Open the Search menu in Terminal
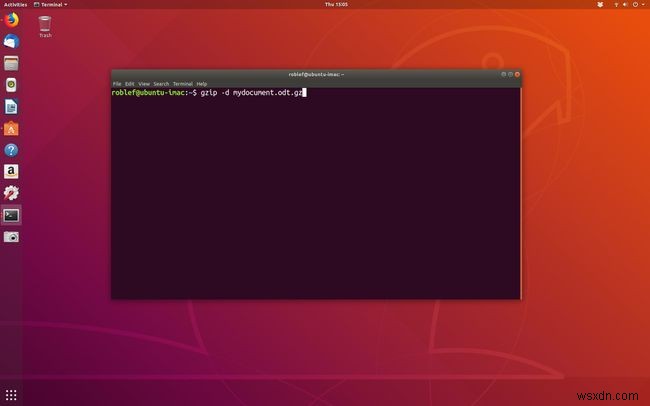This screenshot has height=406, width=650. click(x=161, y=84)
